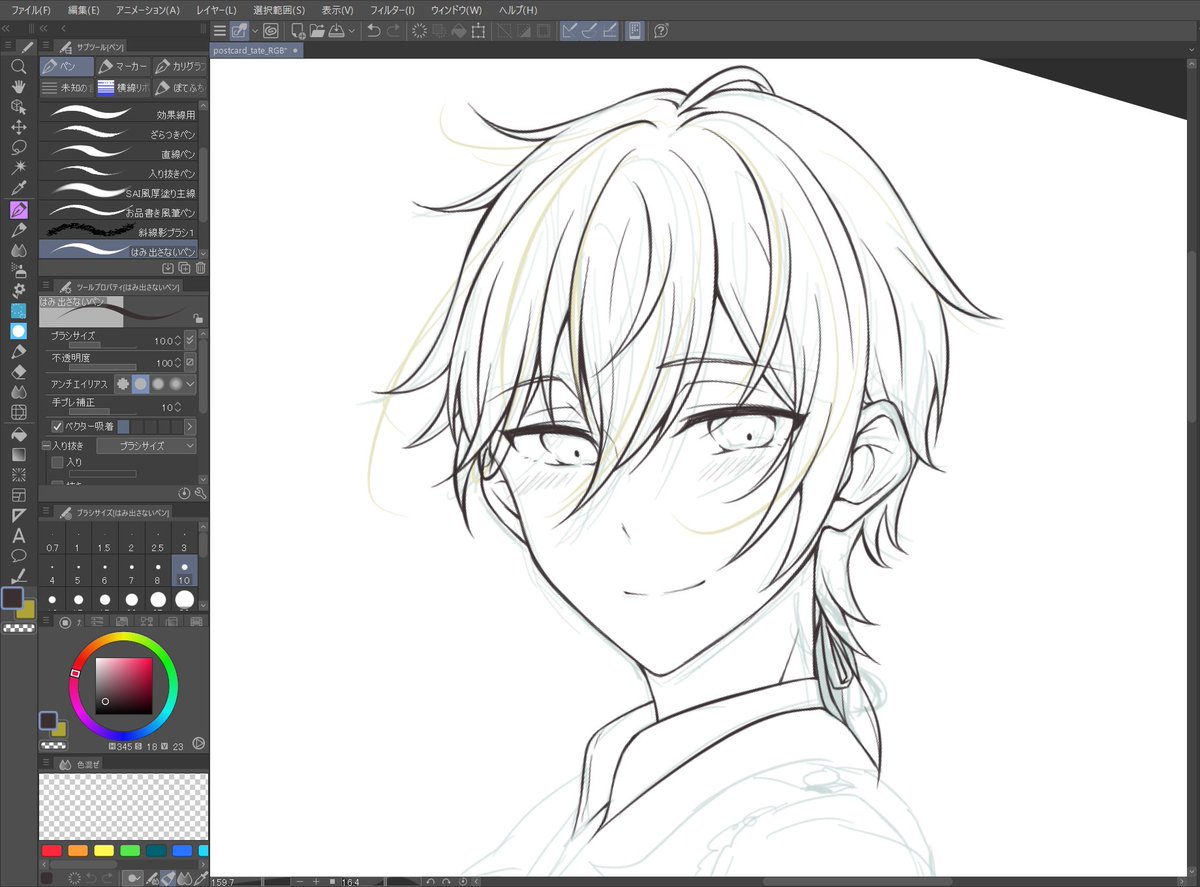Select the Frame border tool
This screenshot has width=1200, height=887.
(18, 495)
